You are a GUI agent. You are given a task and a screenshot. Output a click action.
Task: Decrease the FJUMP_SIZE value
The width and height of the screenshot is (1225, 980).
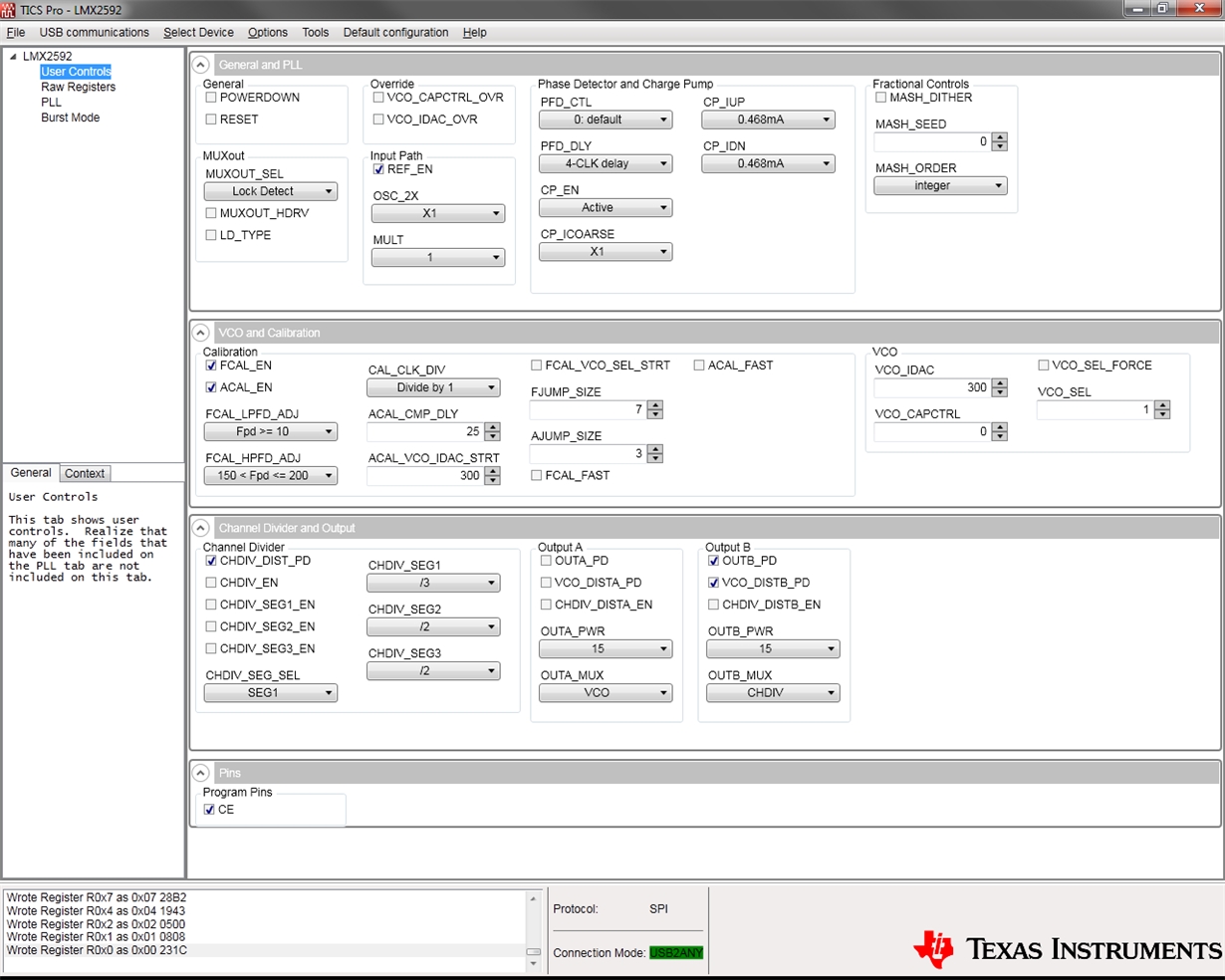(x=654, y=414)
